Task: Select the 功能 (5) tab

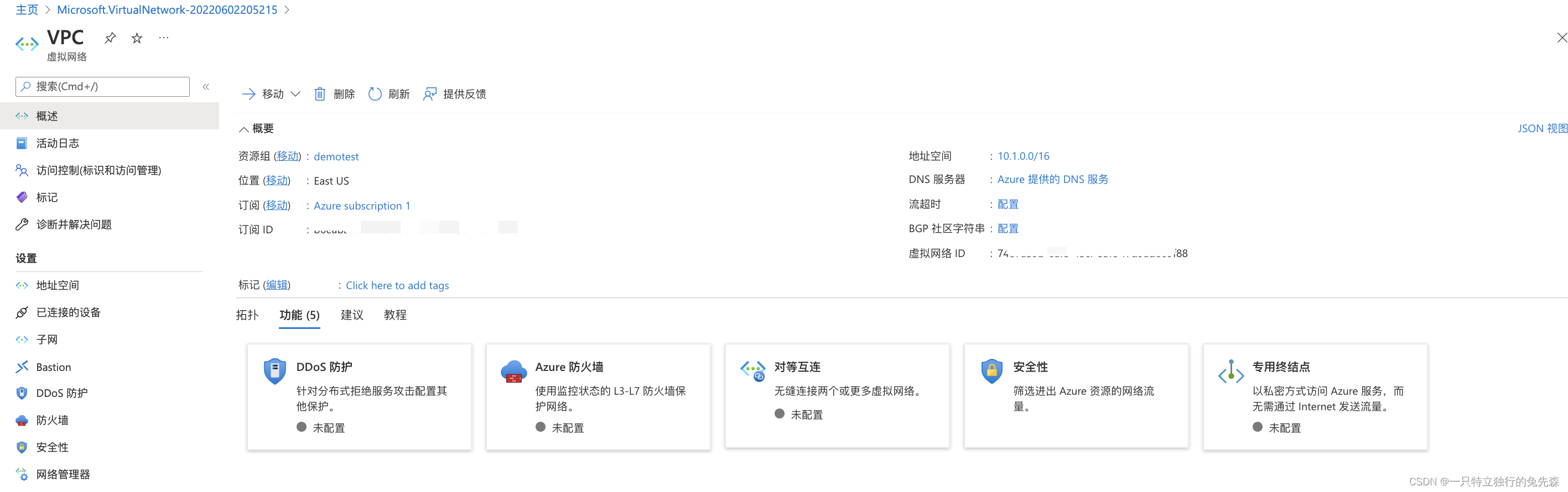Action: coord(299,315)
